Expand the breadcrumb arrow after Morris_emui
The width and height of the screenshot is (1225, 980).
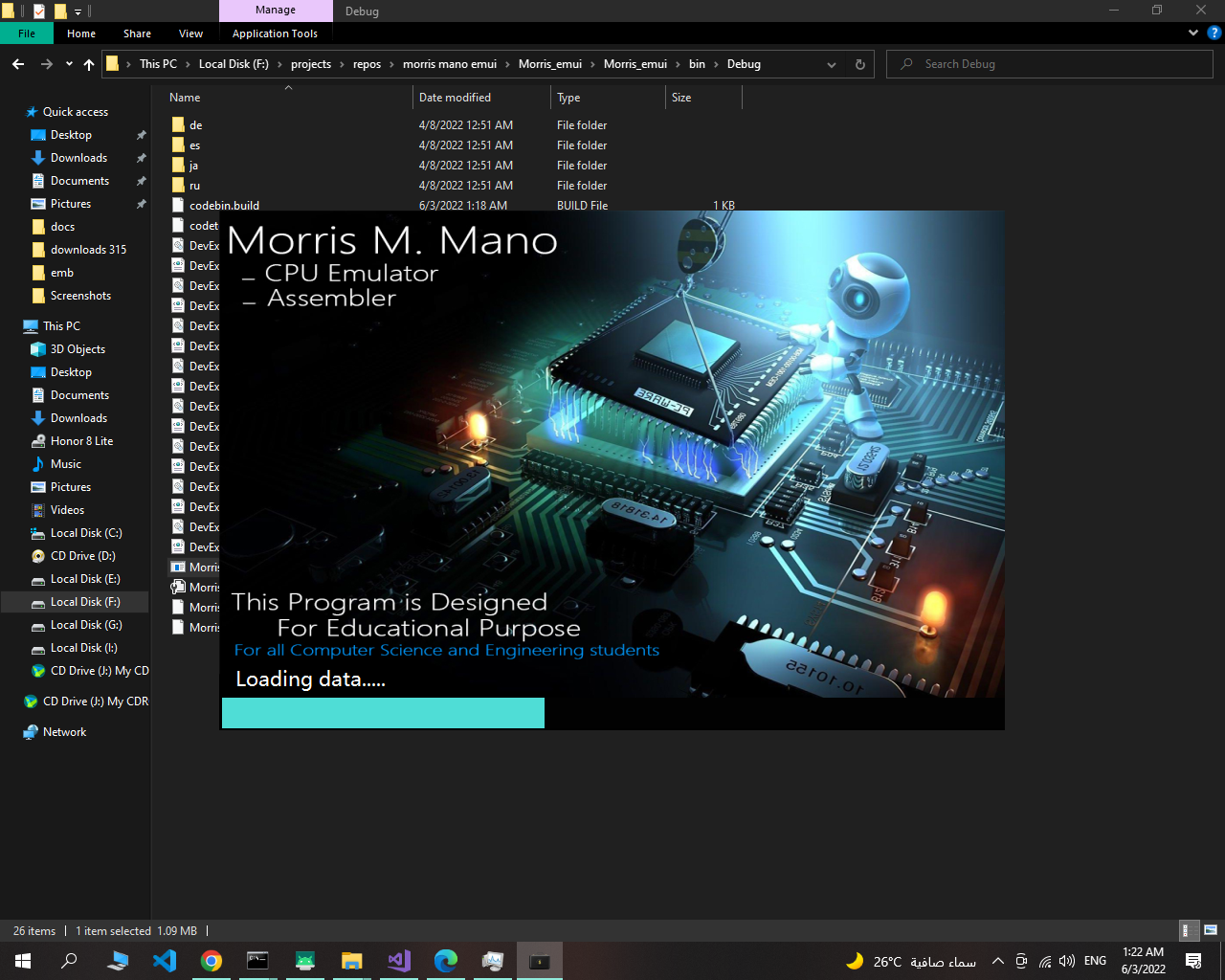(x=677, y=64)
